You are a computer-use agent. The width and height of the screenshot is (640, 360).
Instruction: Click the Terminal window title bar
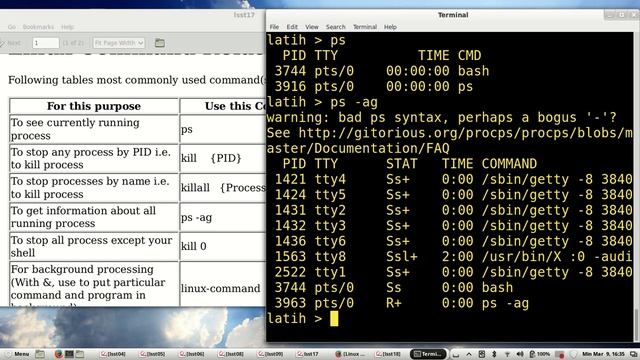point(453,15)
